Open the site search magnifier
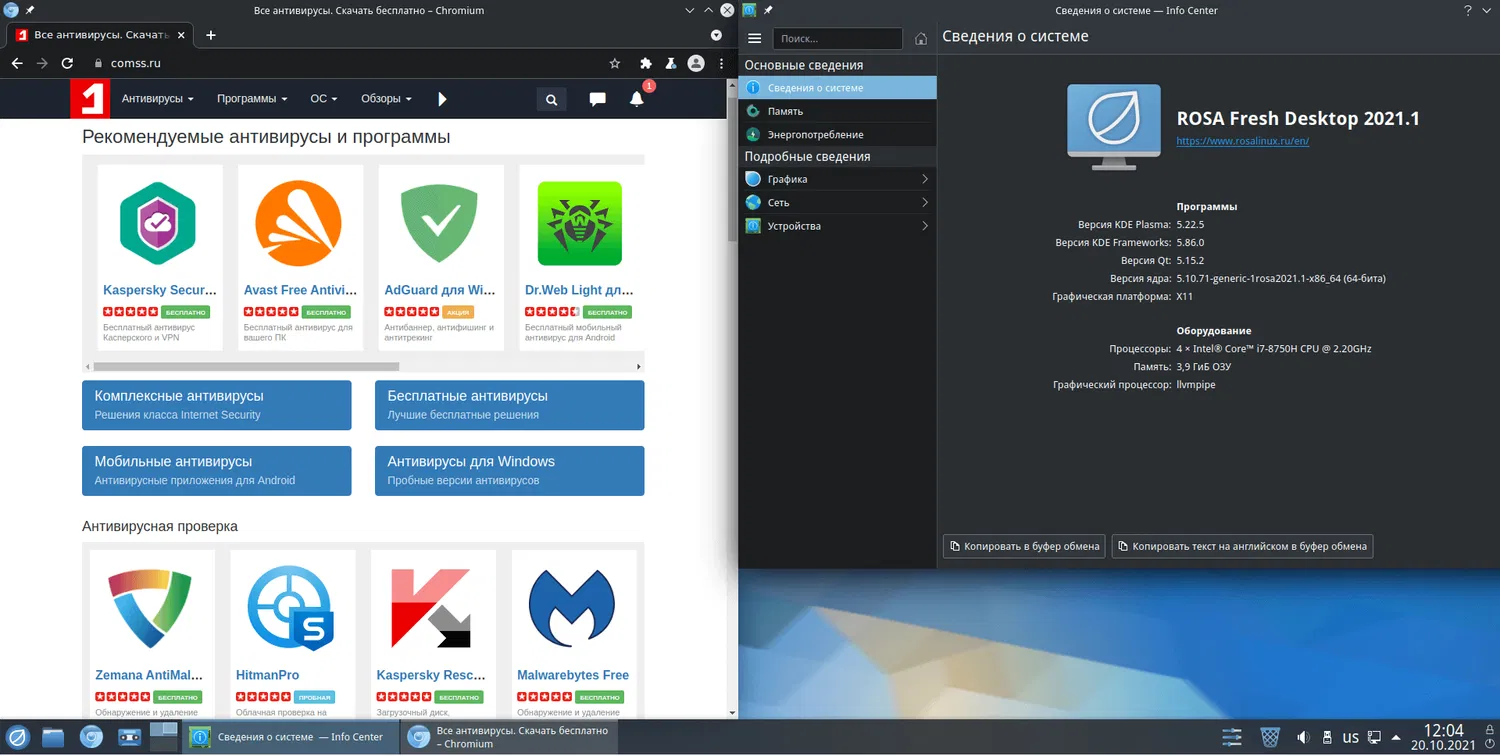 (551, 99)
